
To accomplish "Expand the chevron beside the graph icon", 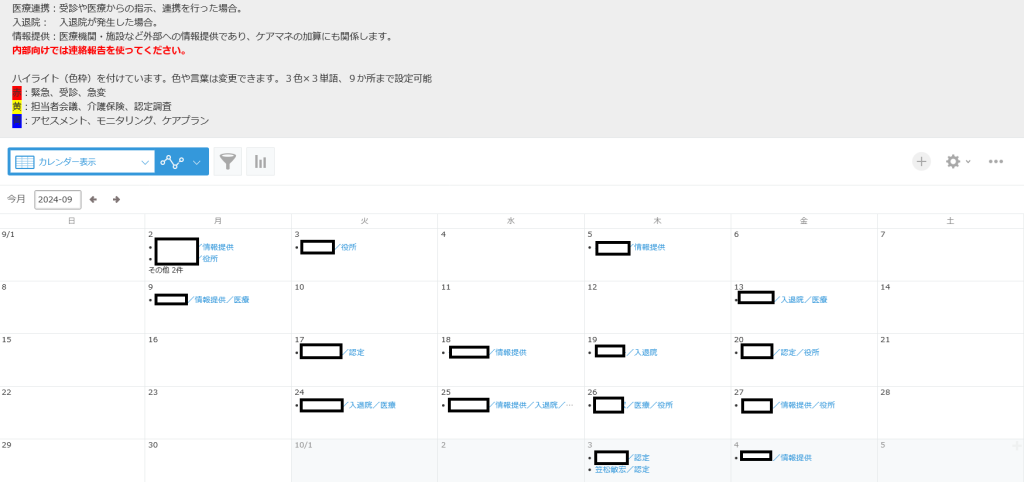I will 197,161.
